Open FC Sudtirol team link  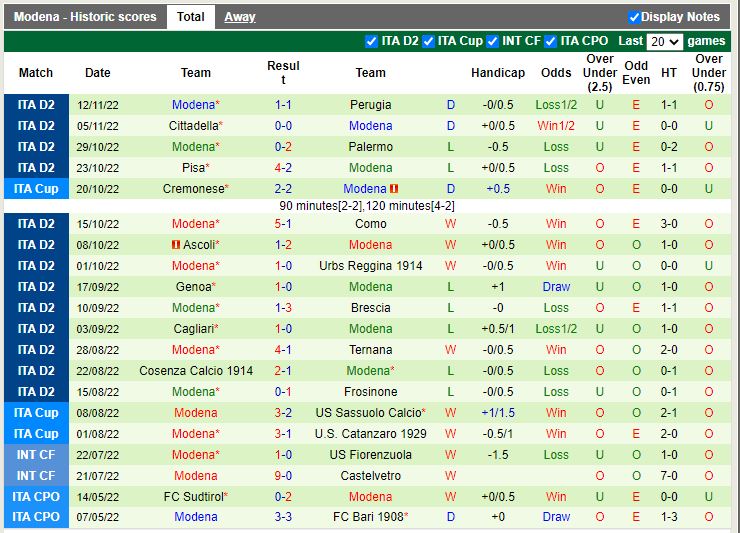(x=193, y=497)
